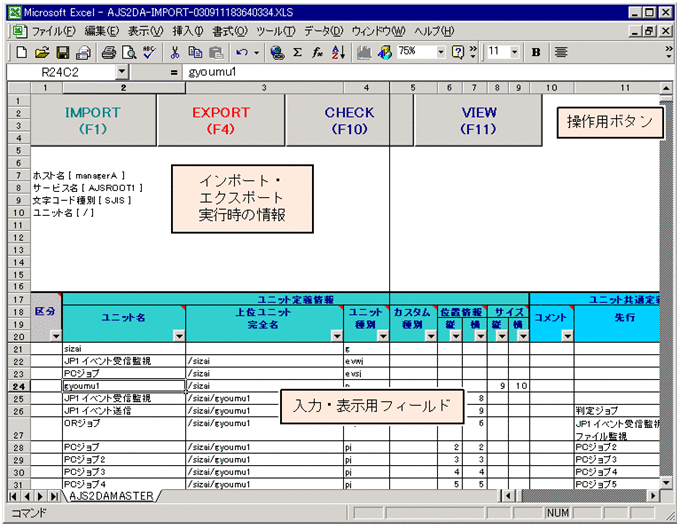Open the filter dropdown under カスタム種別 column

[431, 335]
